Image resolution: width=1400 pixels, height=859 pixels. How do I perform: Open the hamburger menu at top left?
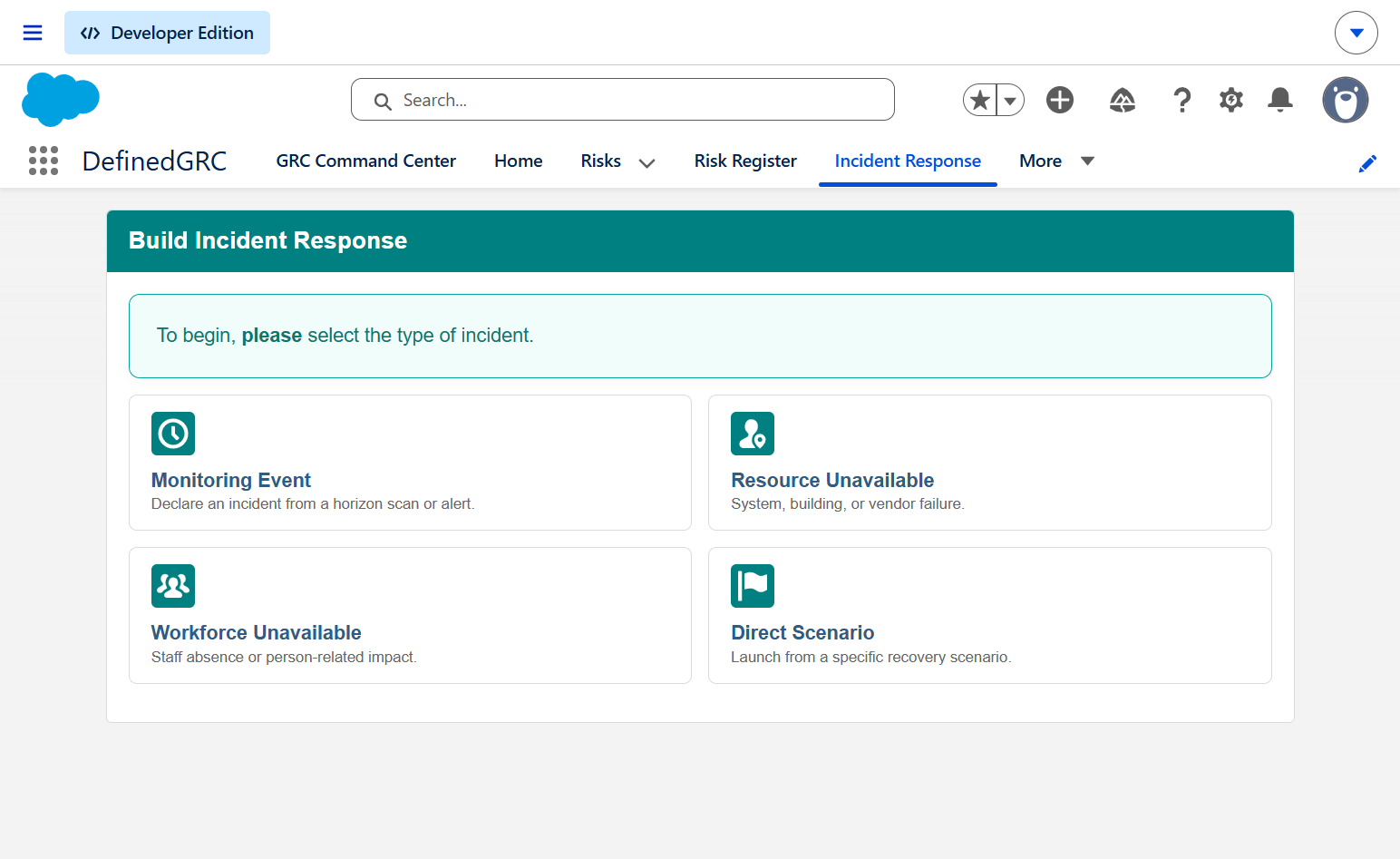click(x=33, y=33)
